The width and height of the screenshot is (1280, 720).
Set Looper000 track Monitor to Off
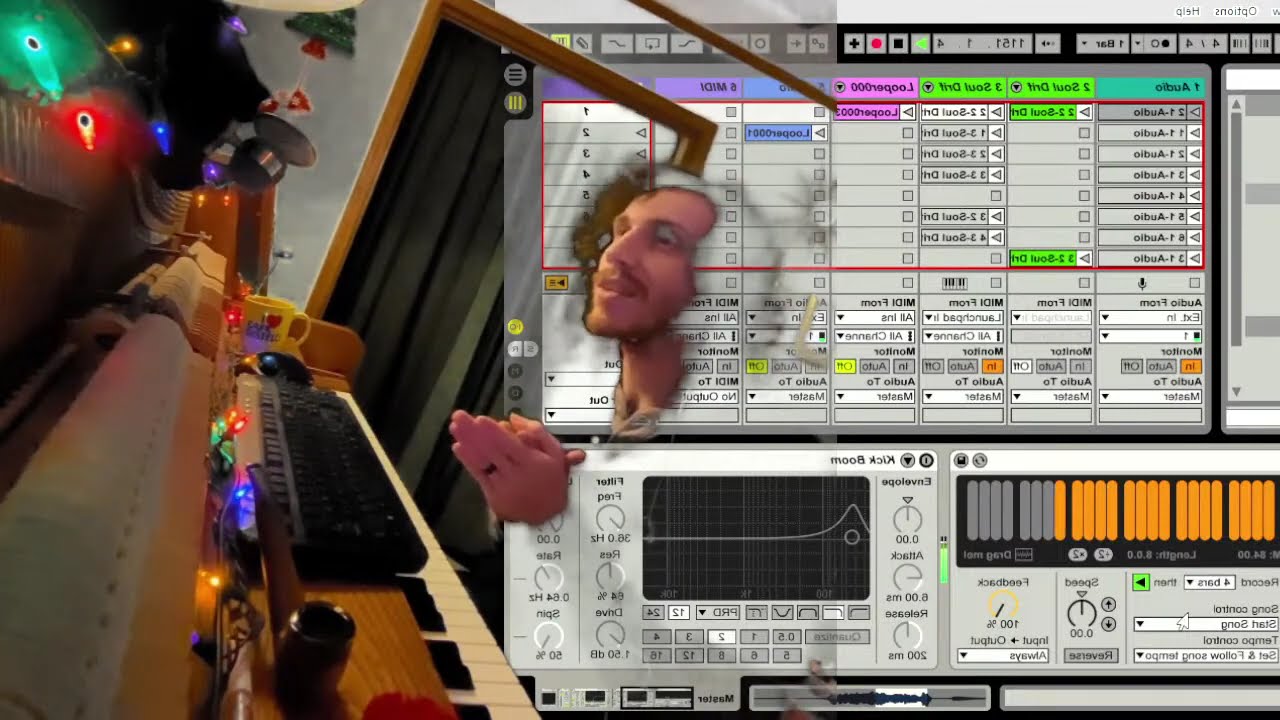(x=845, y=367)
